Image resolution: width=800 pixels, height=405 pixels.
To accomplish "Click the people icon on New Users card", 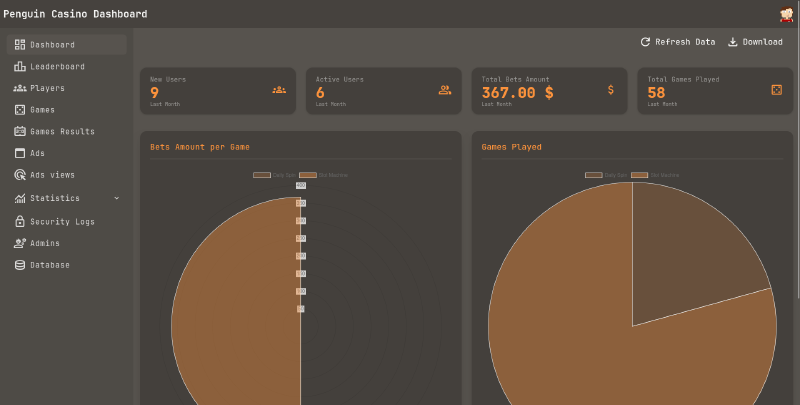I will click(x=279, y=90).
